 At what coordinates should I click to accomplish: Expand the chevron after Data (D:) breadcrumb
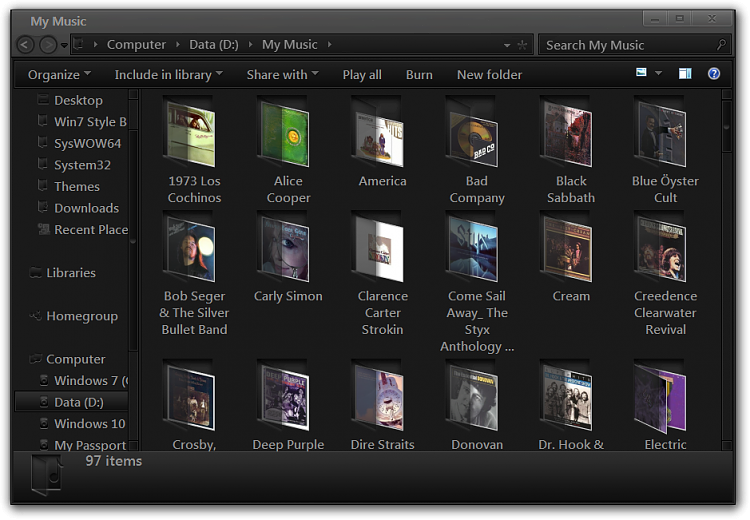click(x=250, y=44)
